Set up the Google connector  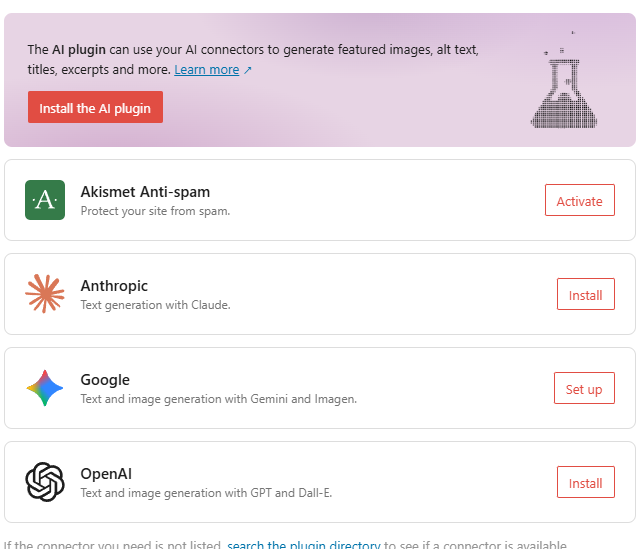584,388
